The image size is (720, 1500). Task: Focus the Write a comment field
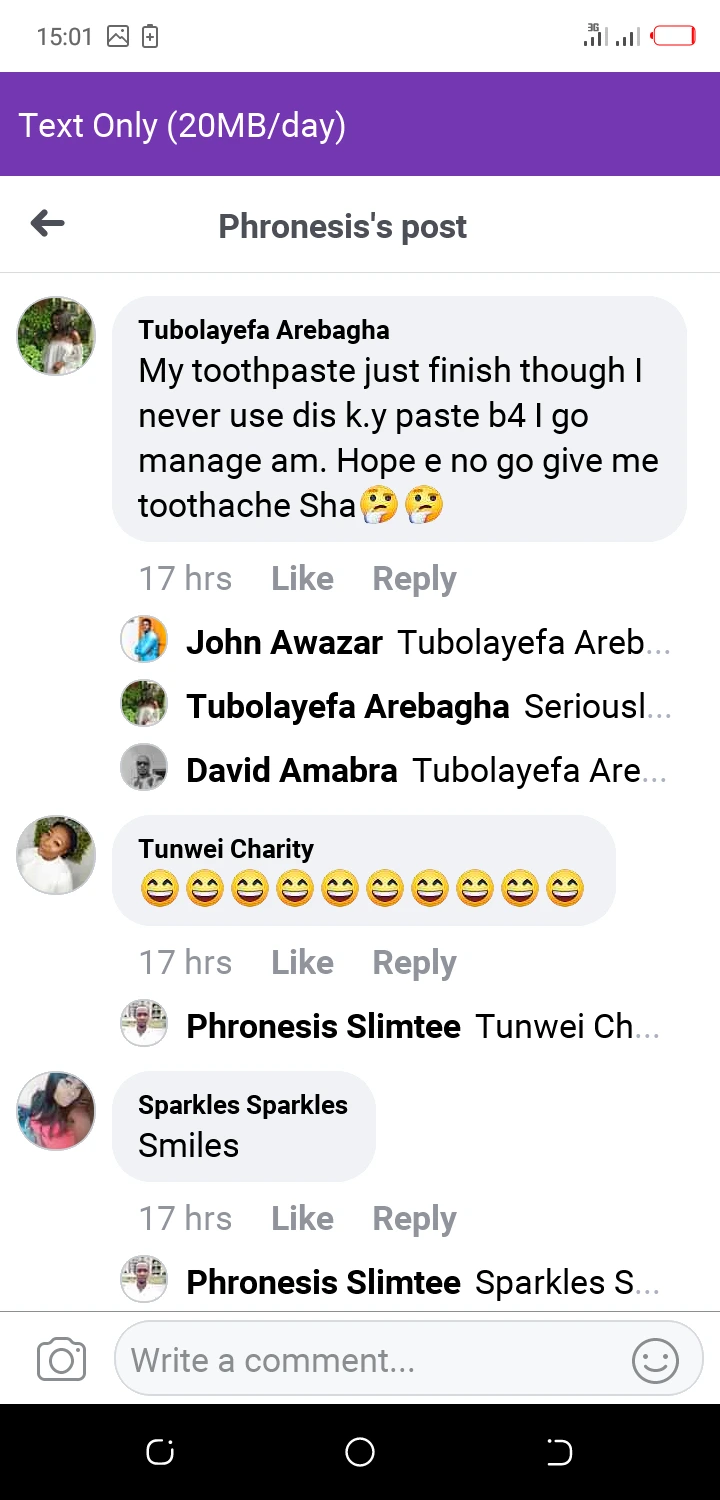tap(370, 1360)
